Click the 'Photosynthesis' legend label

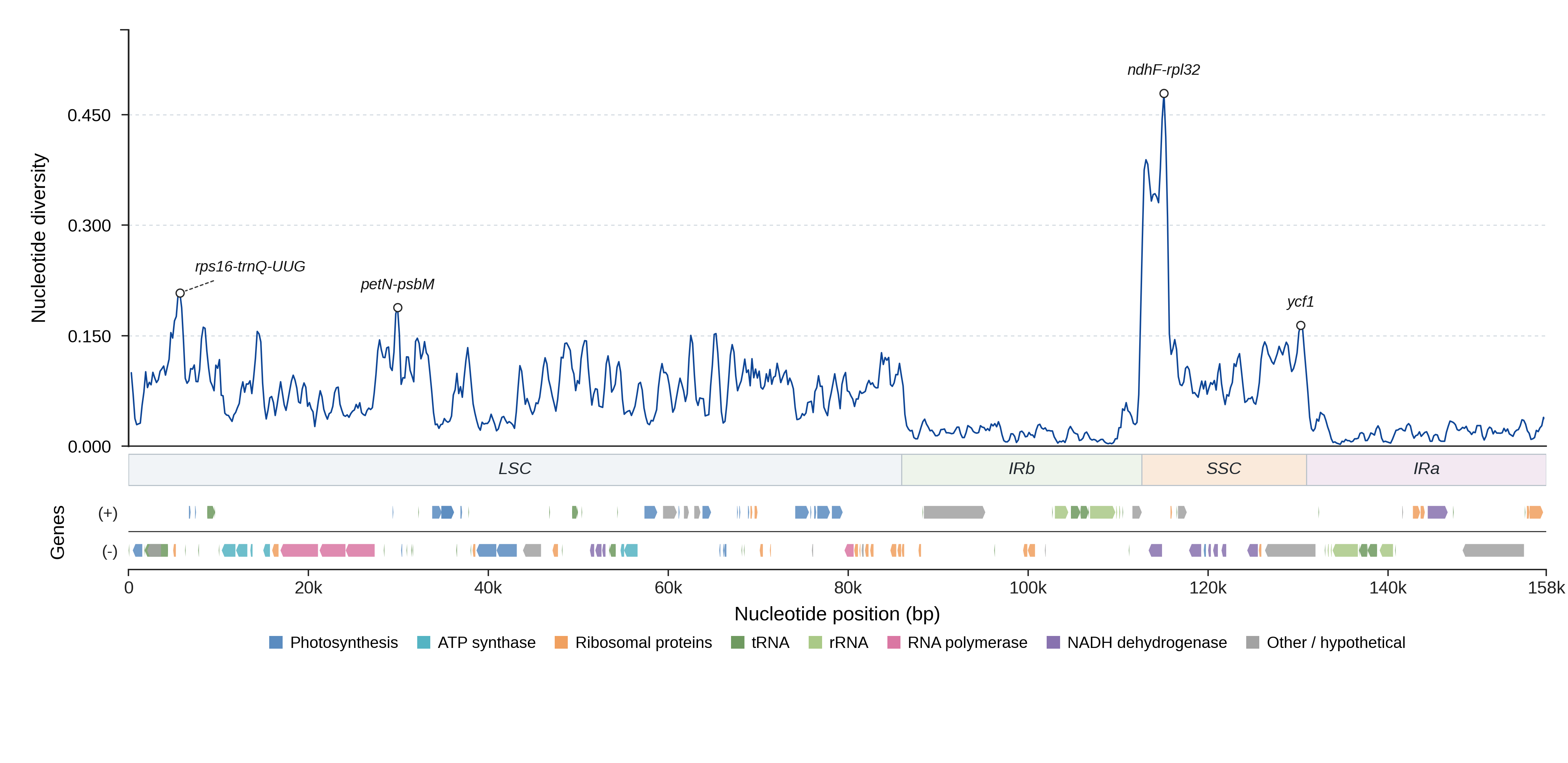[x=344, y=642]
